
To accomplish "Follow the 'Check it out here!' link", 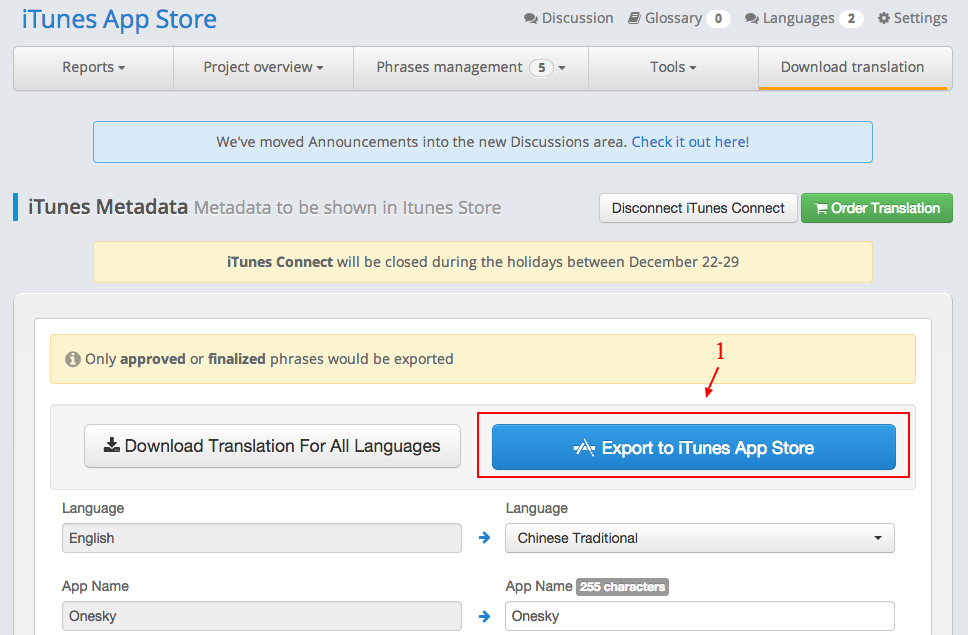I will point(690,142).
